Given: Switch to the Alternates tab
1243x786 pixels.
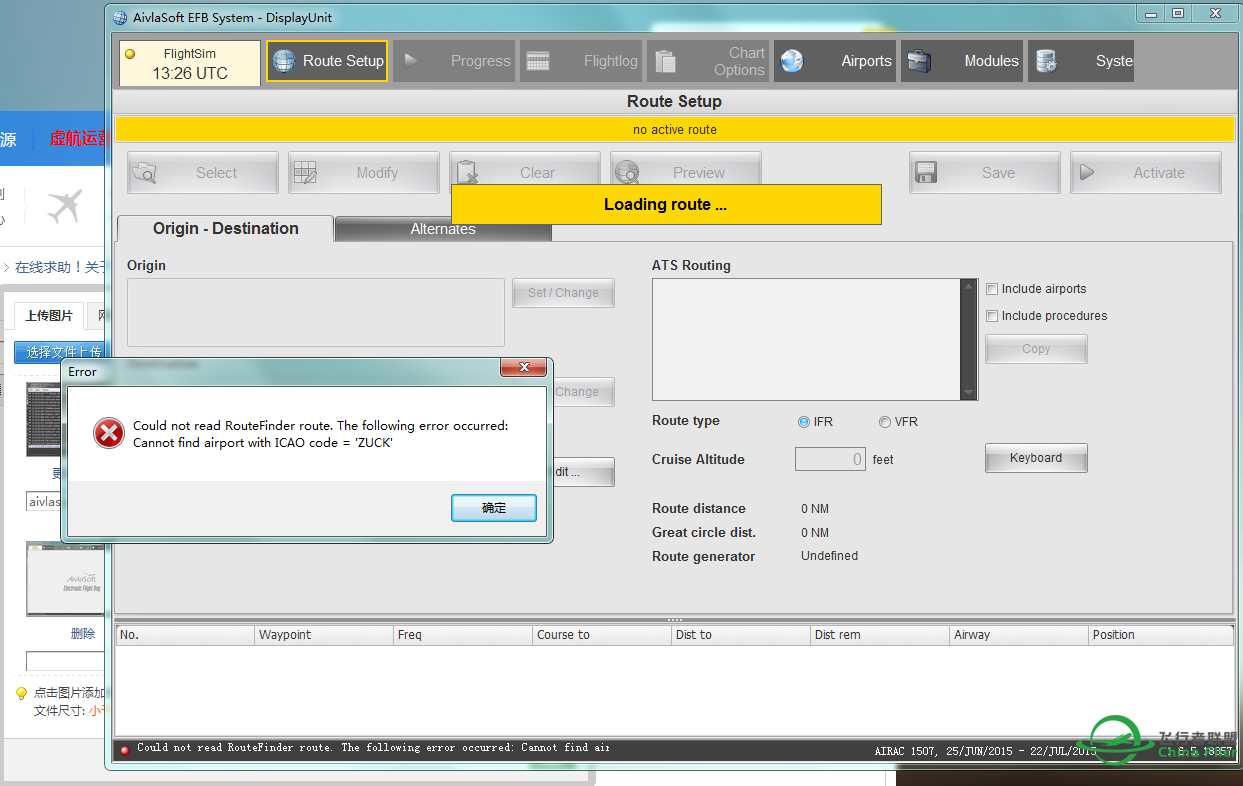Looking at the screenshot, I should click(443, 229).
